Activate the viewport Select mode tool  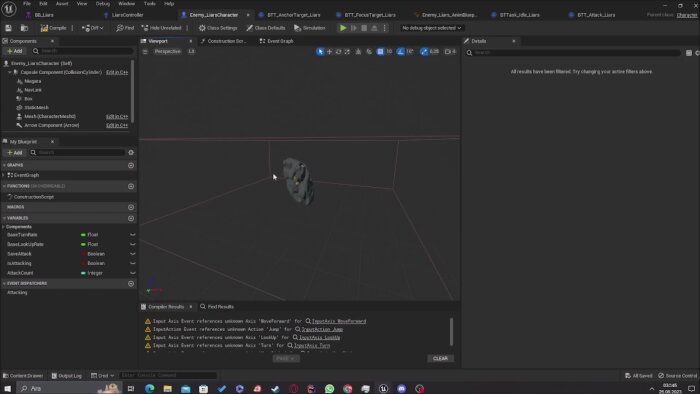(320, 52)
